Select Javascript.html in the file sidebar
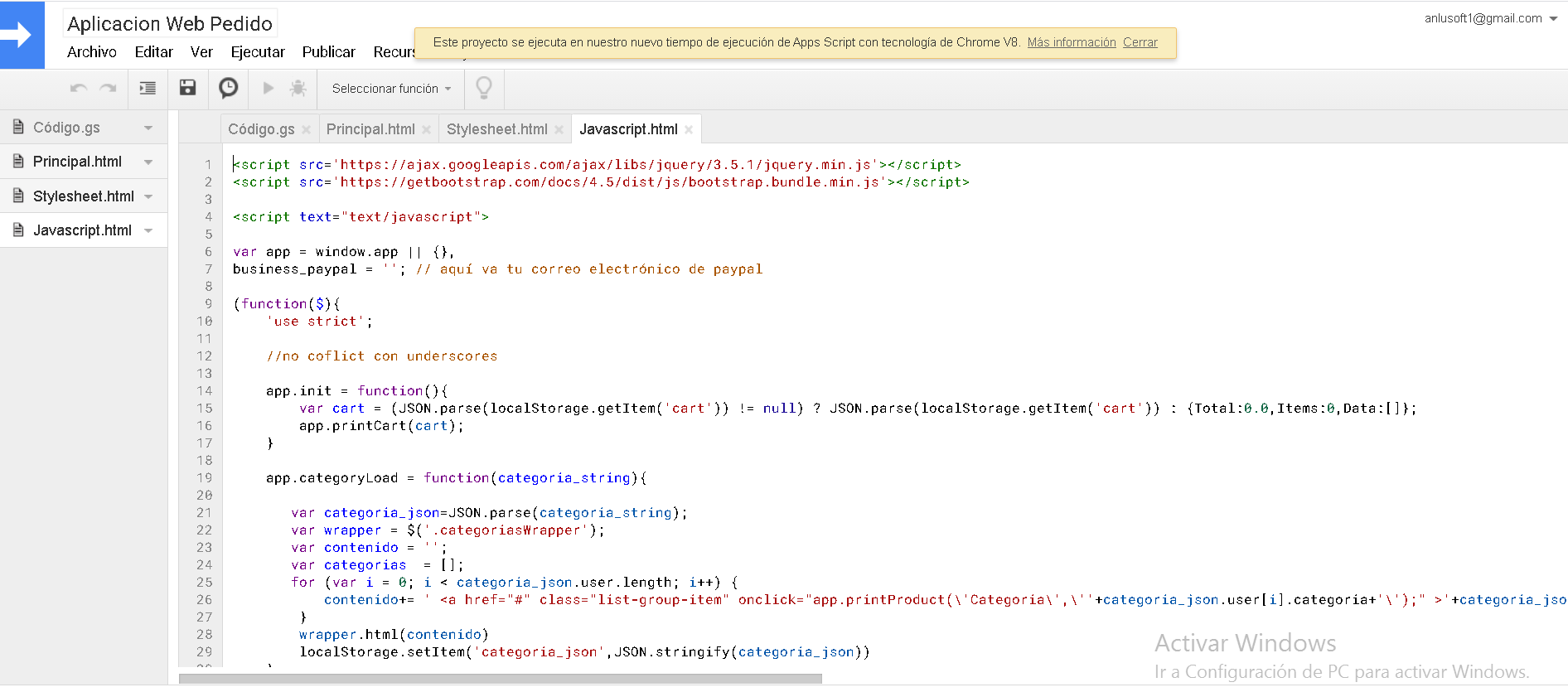The height and width of the screenshot is (692, 1568). tap(84, 230)
